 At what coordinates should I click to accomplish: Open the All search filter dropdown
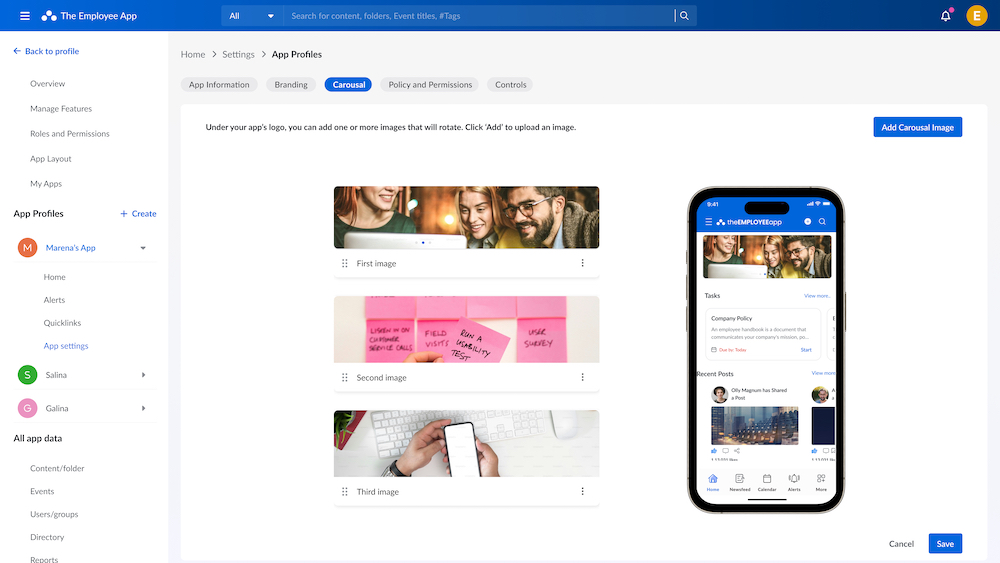tap(252, 16)
